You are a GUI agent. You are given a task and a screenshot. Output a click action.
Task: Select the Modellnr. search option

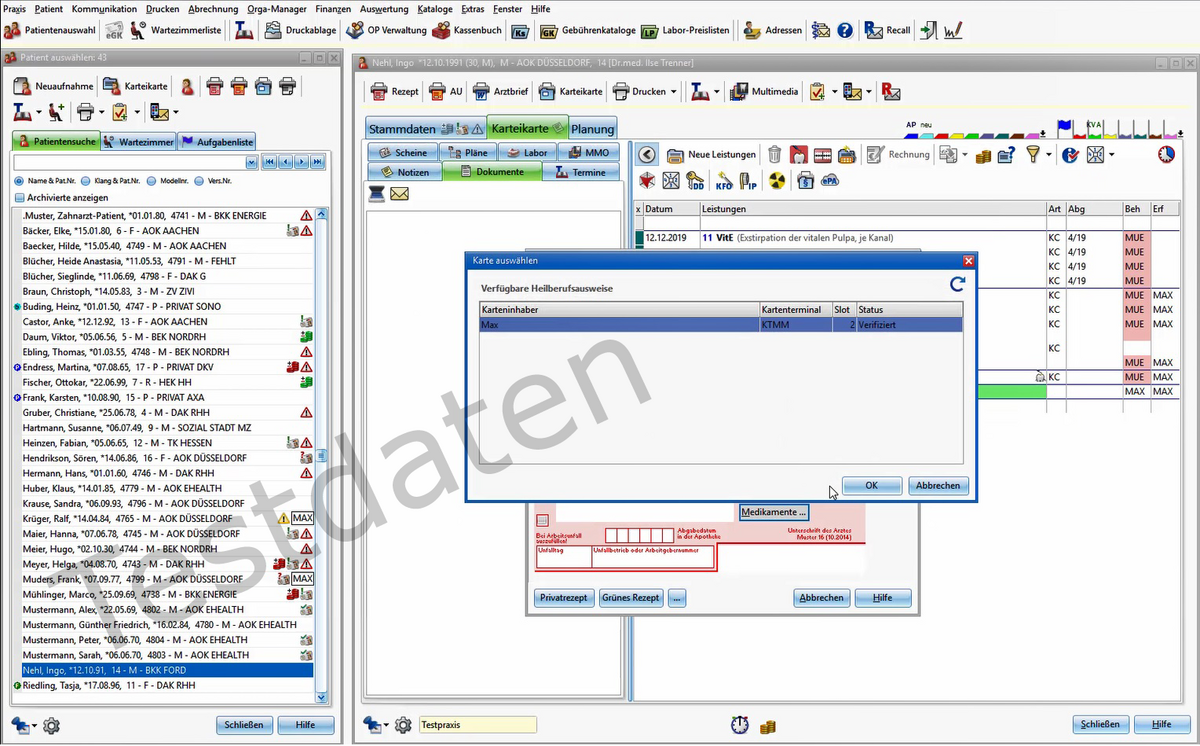(151, 181)
